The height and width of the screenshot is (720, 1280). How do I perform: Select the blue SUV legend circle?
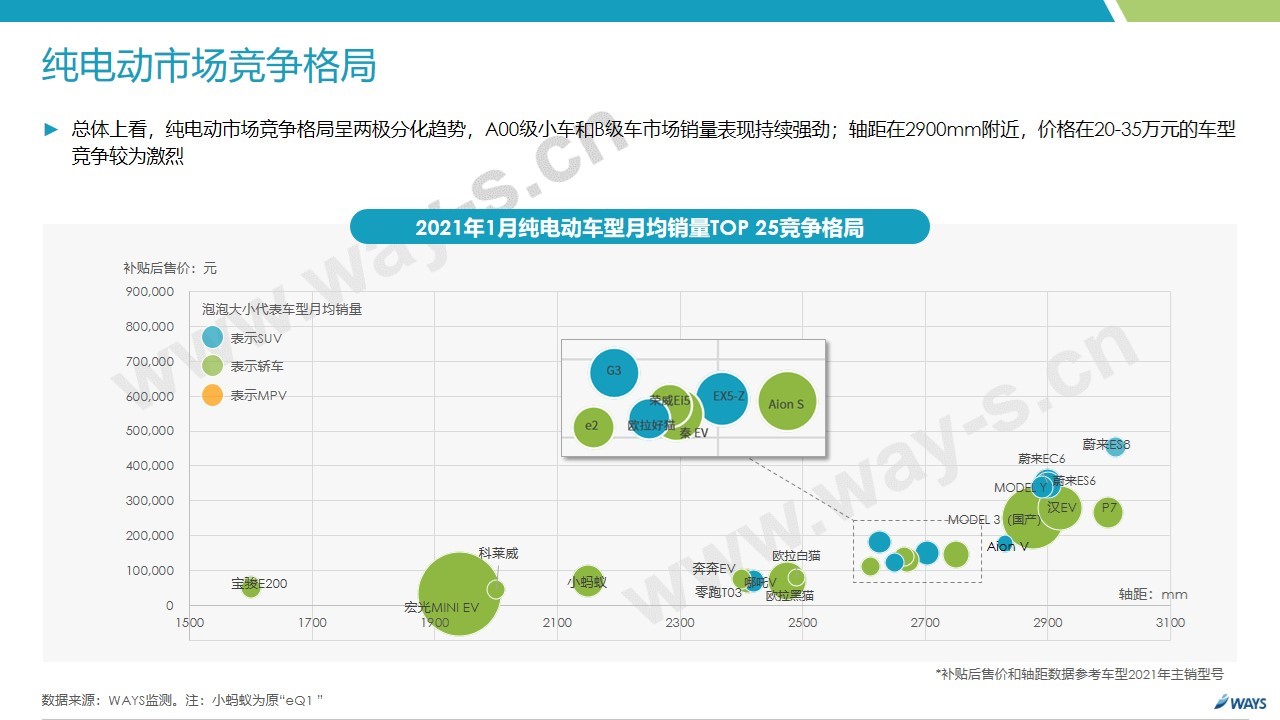click(212, 338)
